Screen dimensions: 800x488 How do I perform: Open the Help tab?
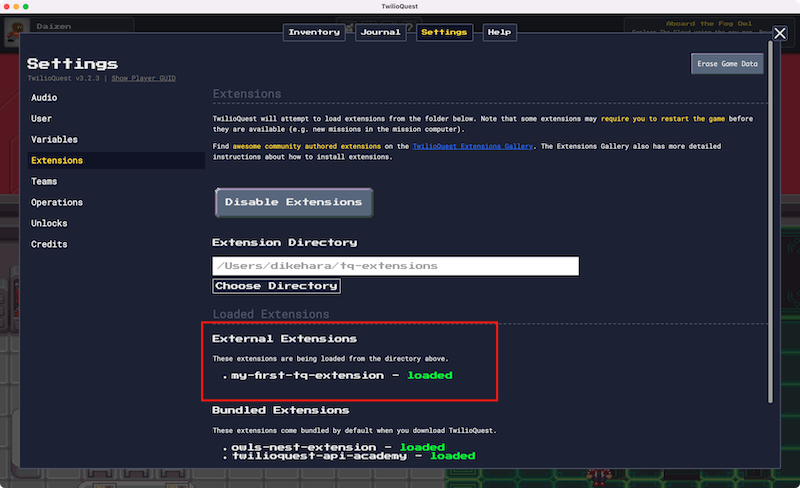point(498,32)
